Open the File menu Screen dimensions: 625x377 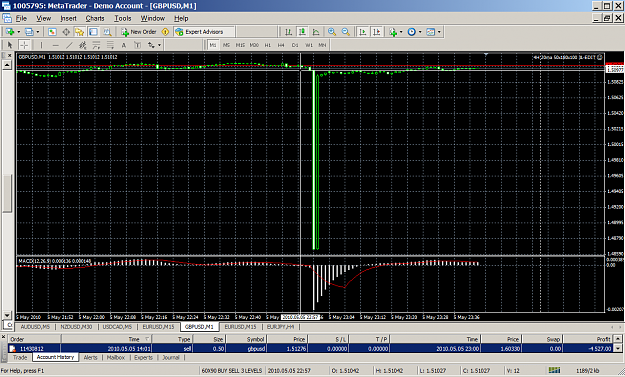[x=21, y=18]
